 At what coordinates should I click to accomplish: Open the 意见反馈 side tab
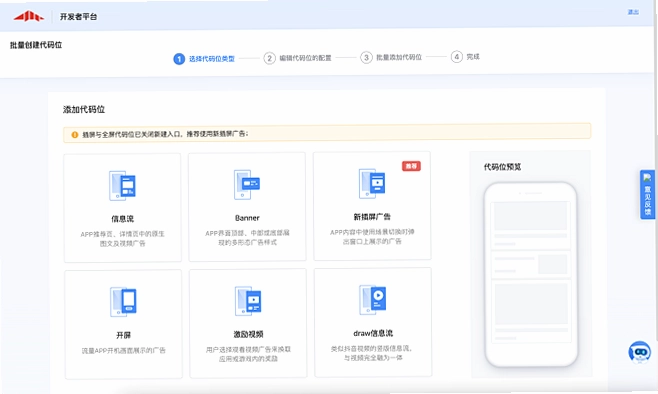[x=647, y=195]
